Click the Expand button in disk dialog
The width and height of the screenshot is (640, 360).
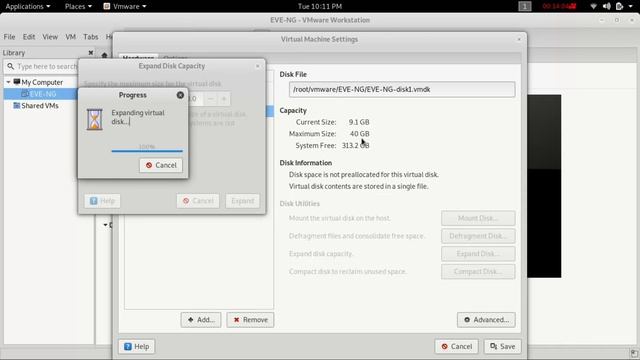(242, 201)
